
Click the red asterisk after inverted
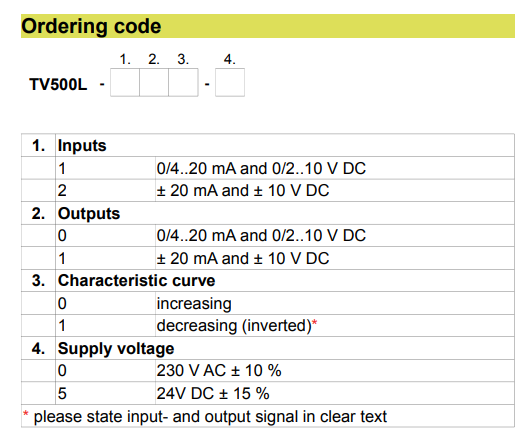click(315, 323)
